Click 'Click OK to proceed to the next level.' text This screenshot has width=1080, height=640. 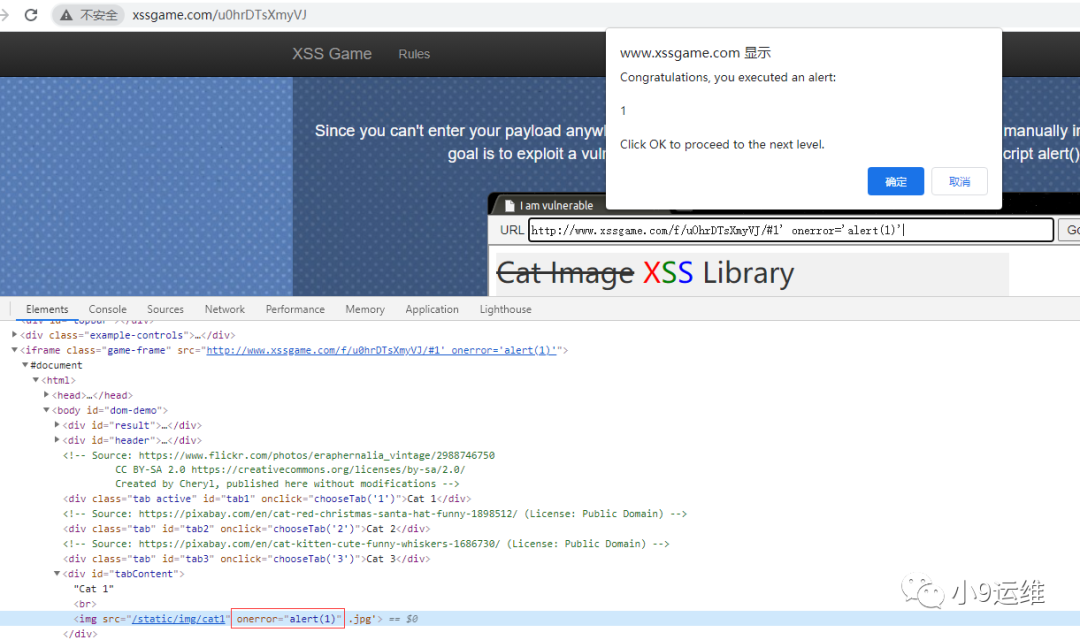click(722, 144)
